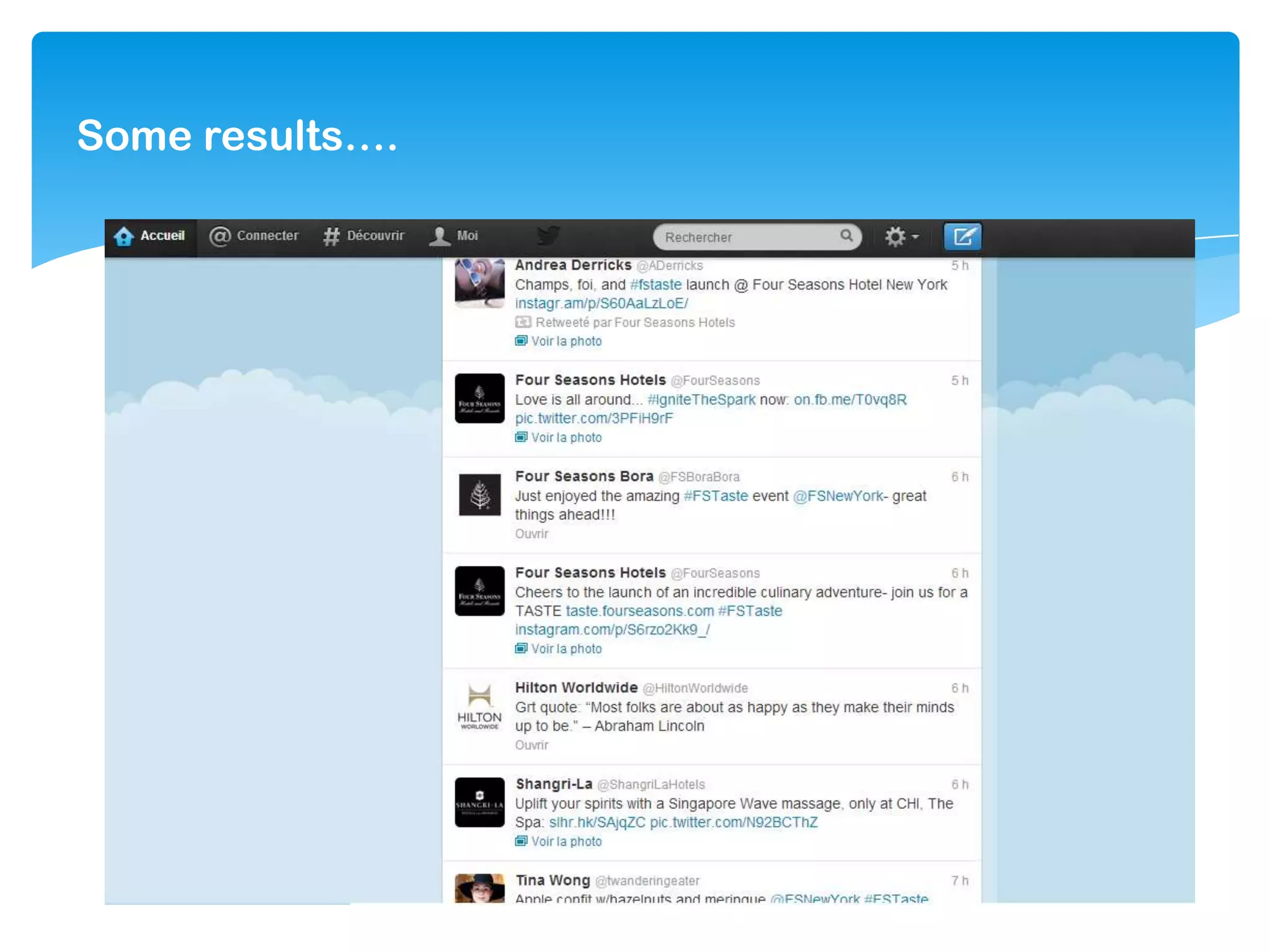
Task: Open Four Seasons Hotels retweeter link
Action: tap(675, 322)
